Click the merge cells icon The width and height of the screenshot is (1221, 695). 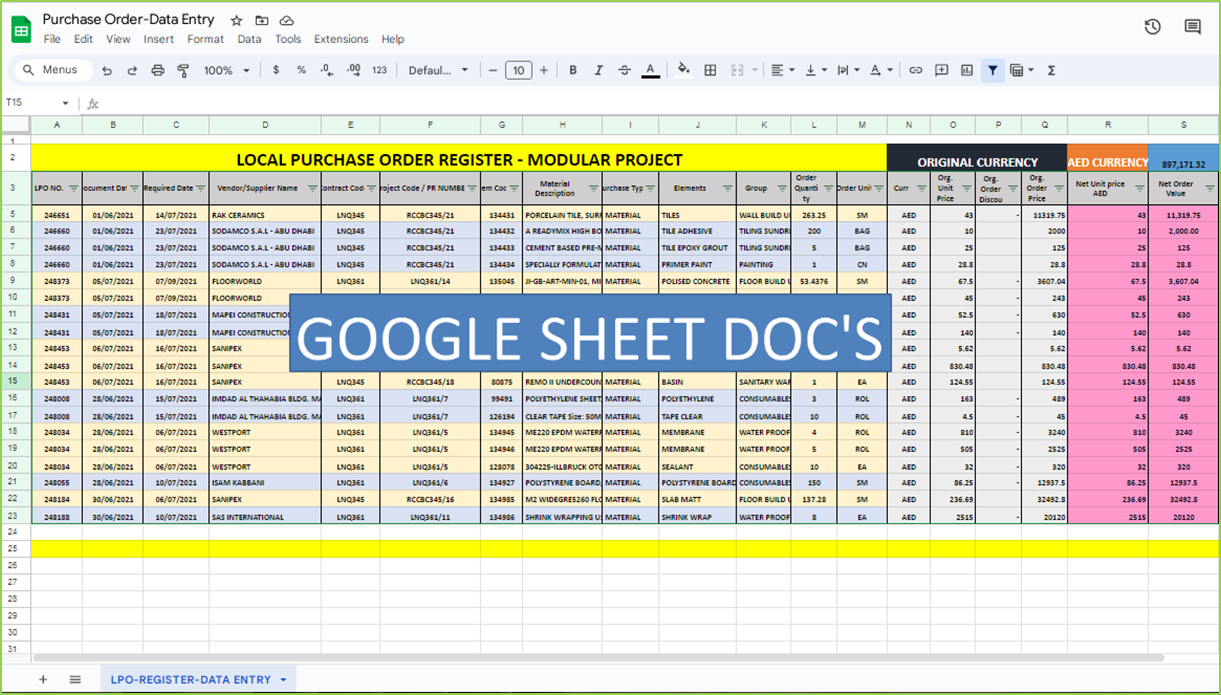coord(737,70)
